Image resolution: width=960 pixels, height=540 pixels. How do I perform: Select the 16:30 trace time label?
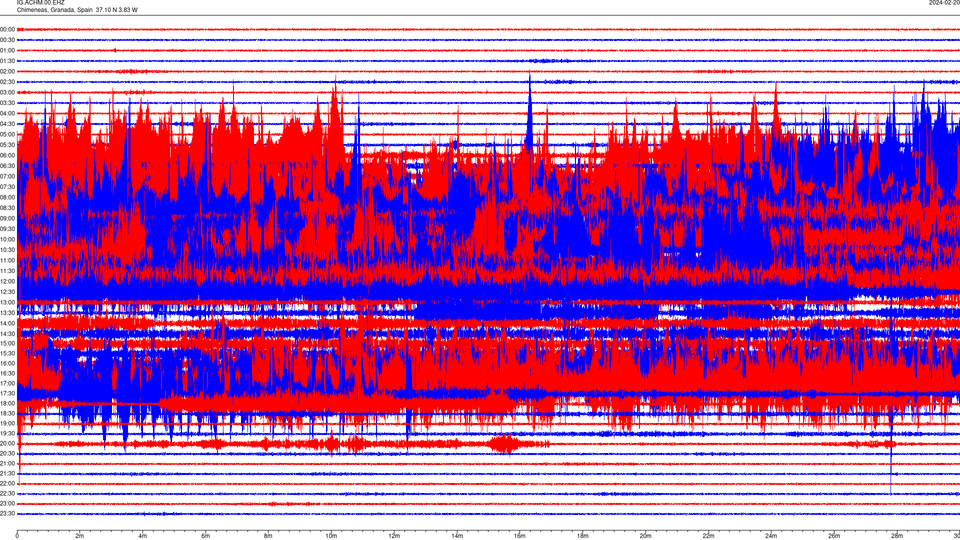click(x=7, y=373)
